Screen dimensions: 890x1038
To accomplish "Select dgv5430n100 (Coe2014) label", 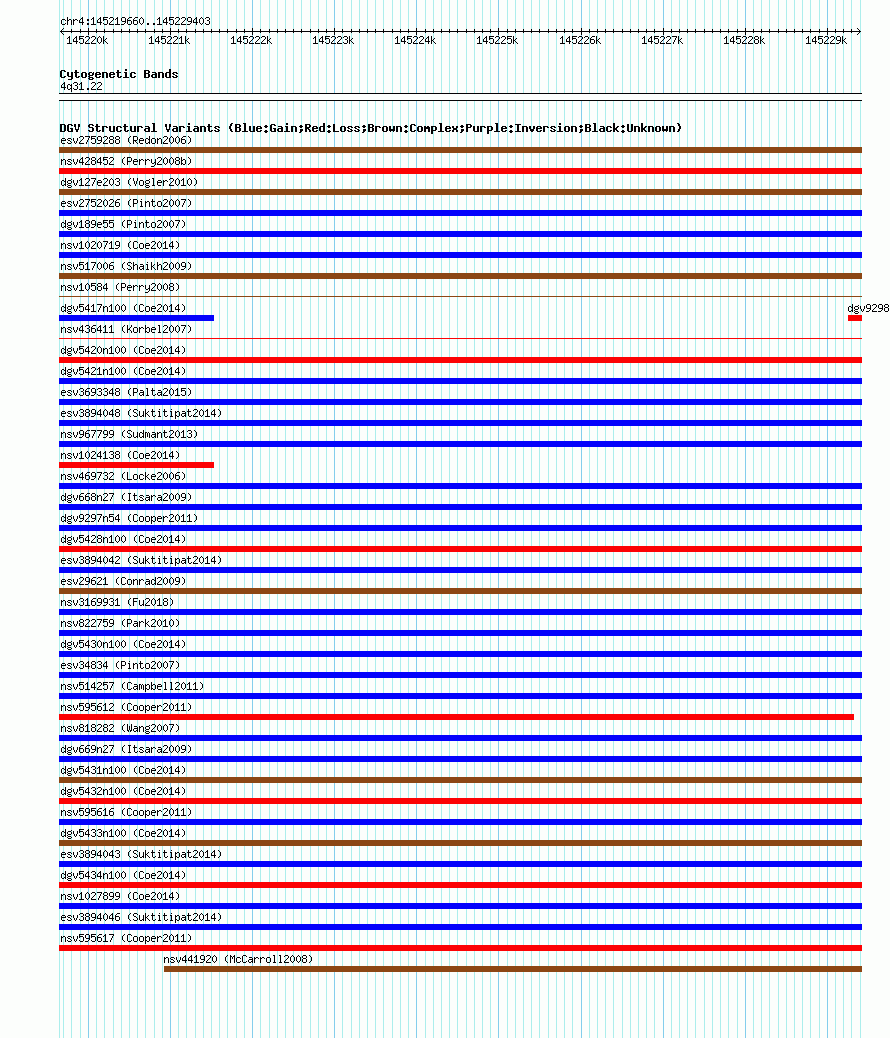I will pyautogui.click(x=123, y=644).
